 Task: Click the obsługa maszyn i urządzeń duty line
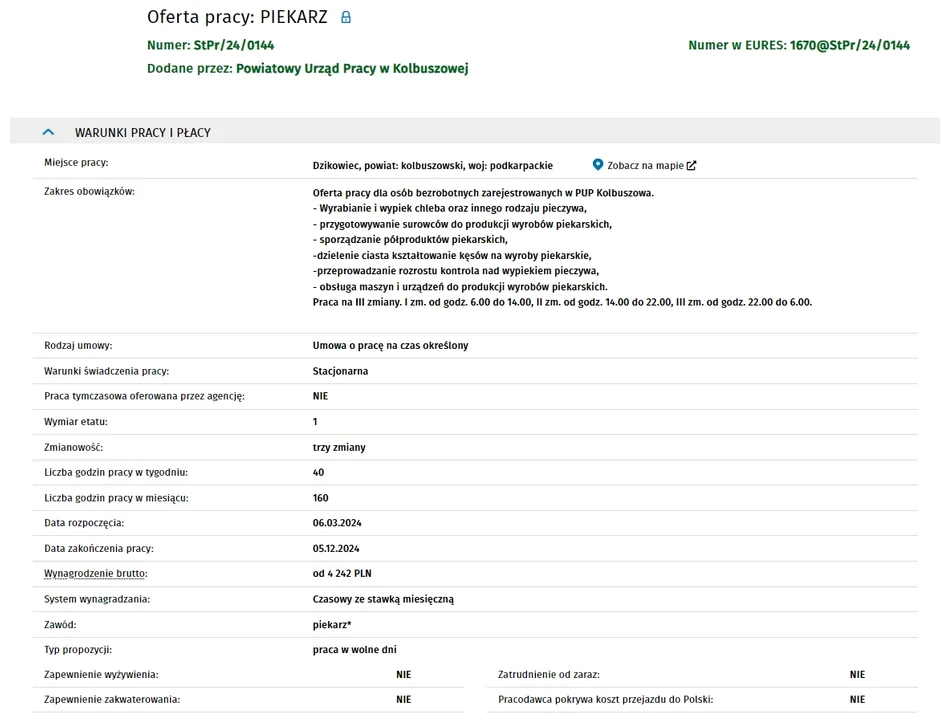(460, 286)
